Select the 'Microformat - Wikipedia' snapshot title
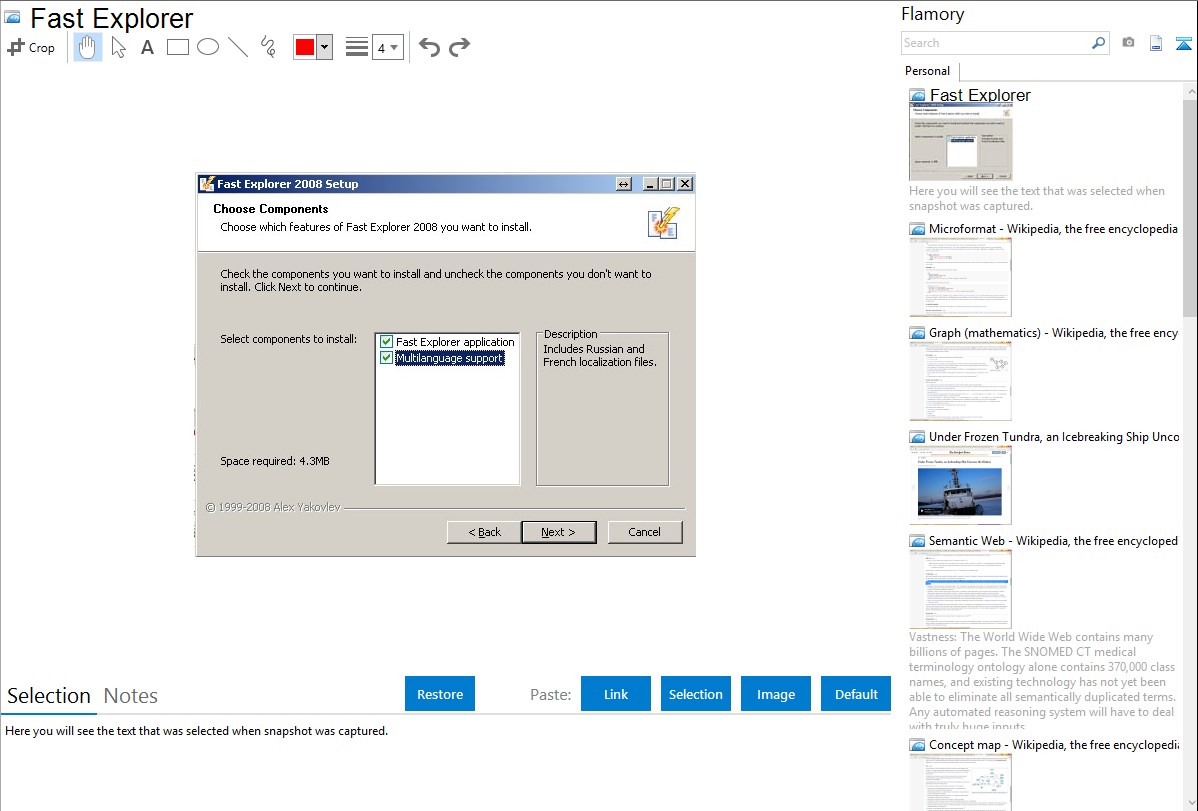The image size is (1198, 811). pyautogui.click(x=1054, y=229)
